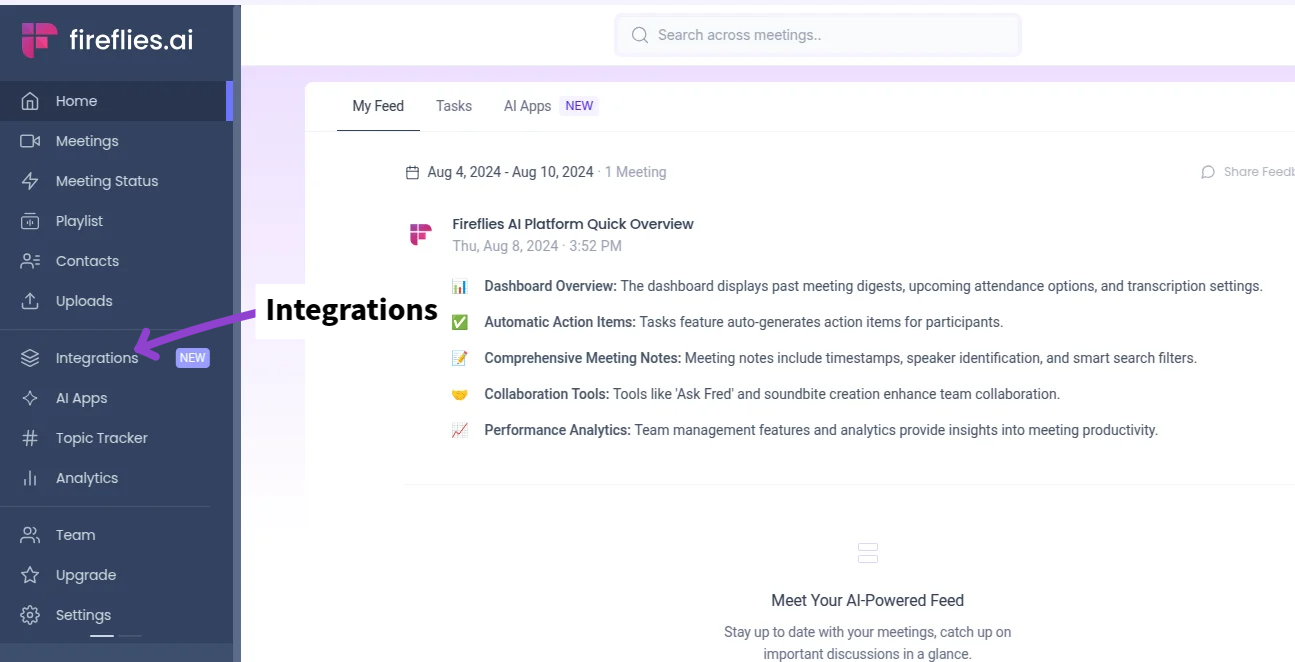Click the calendar icon beside the date range
This screenshot has width=1295, height=662.
pyautogui.click(x=411, y=171)
